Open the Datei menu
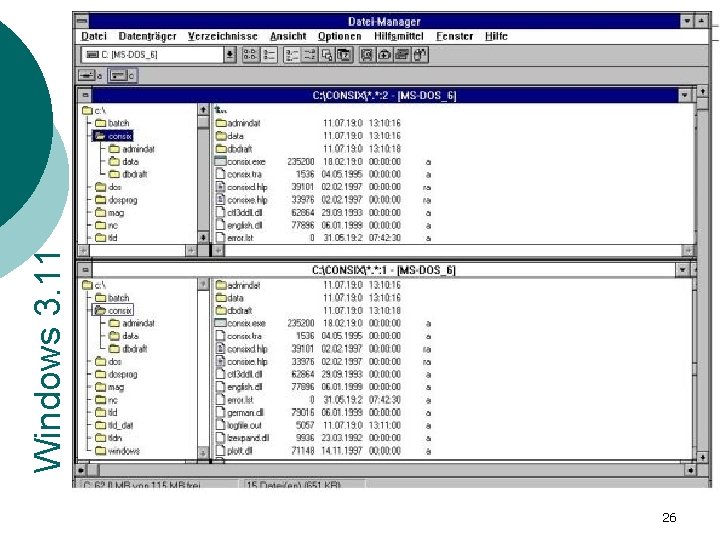 tap(94, 36)
